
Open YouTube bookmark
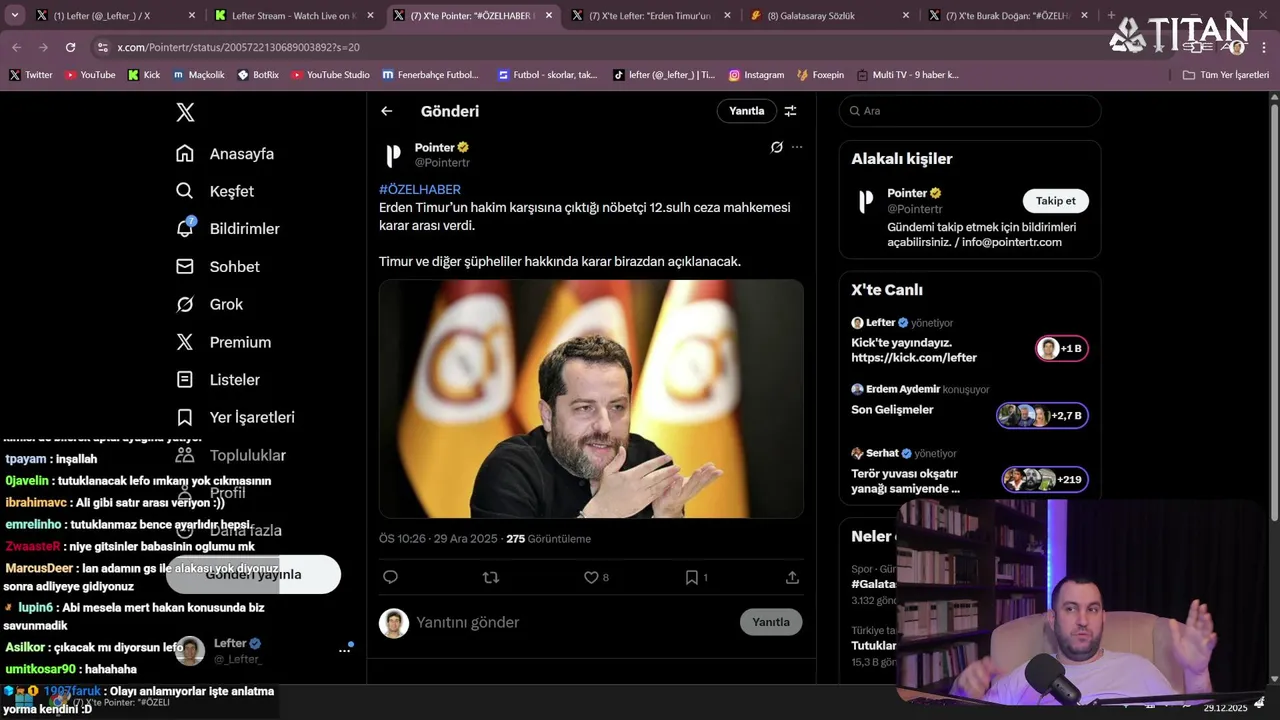(x=90, y=75)
